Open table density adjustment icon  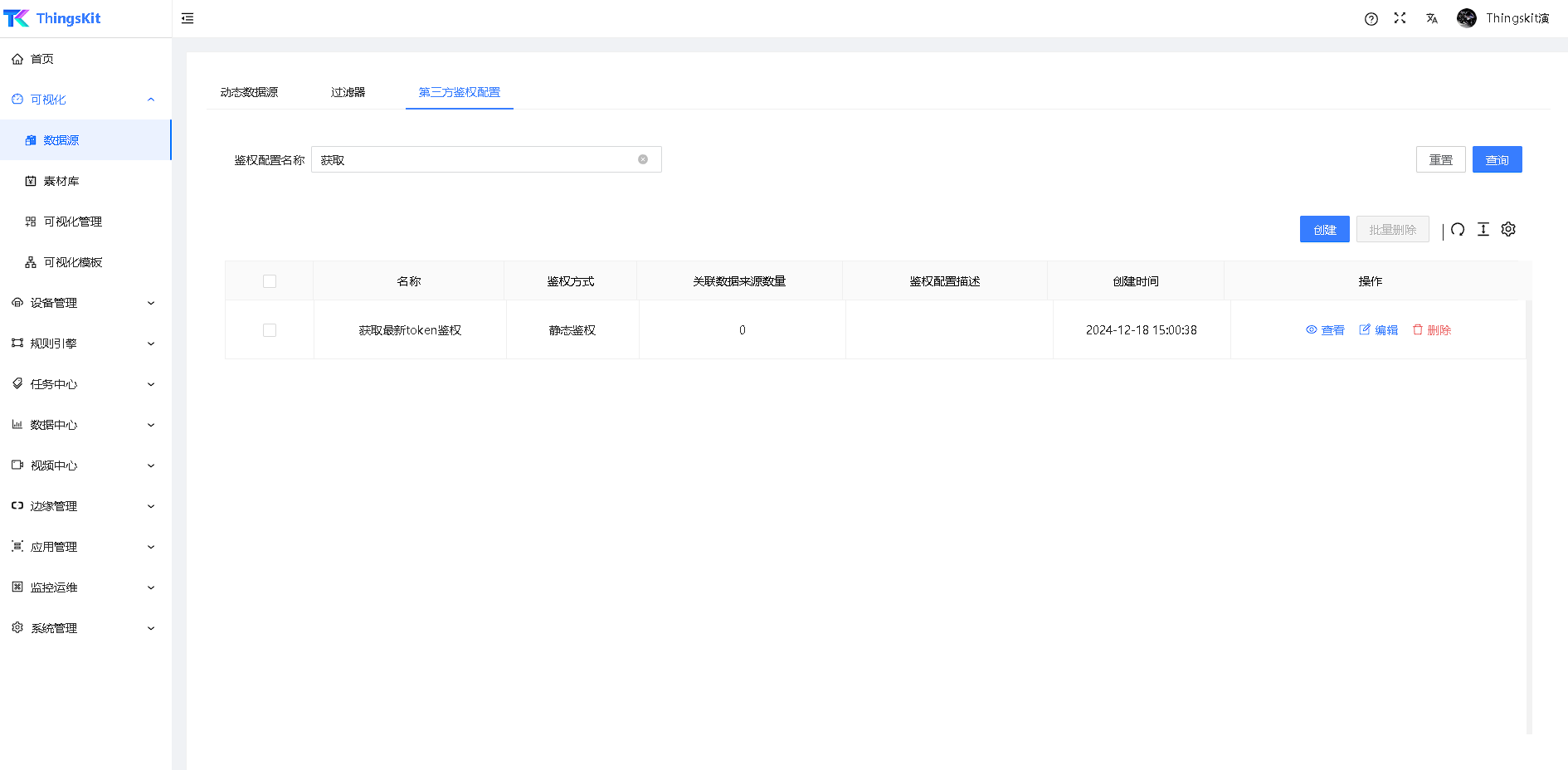point(1483,230)
